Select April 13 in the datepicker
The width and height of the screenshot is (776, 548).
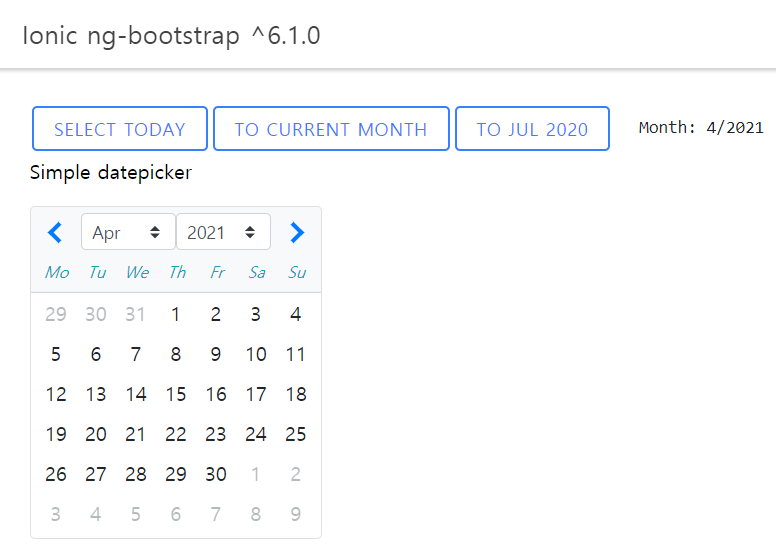coord(96,394)
